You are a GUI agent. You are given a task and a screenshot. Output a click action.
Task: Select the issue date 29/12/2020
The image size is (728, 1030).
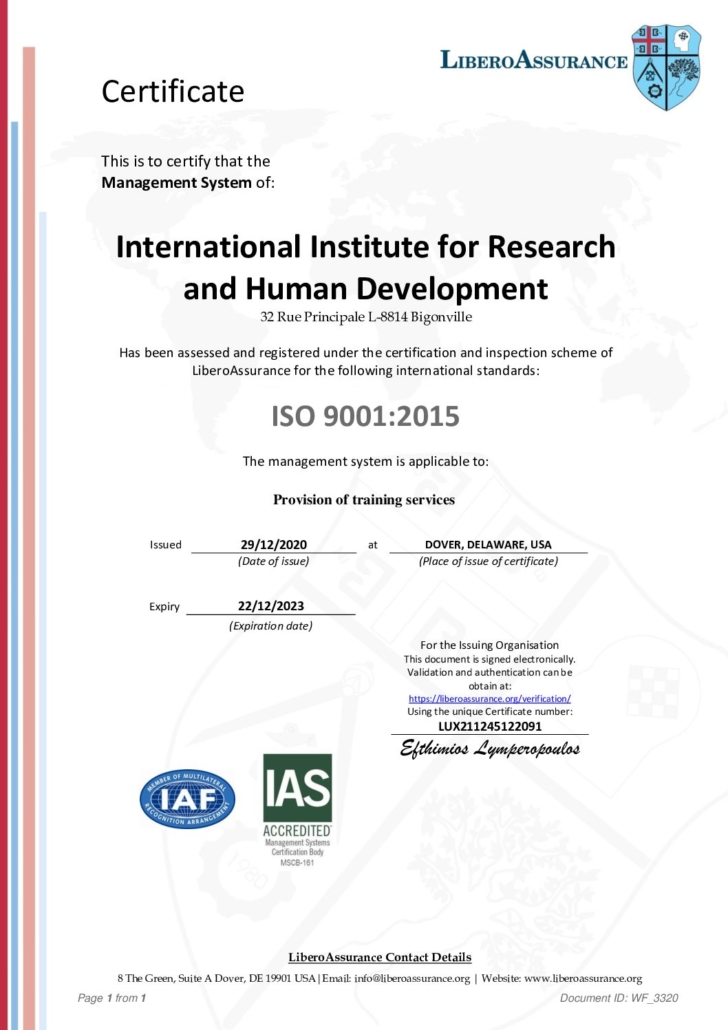click(x=273, y=545)
